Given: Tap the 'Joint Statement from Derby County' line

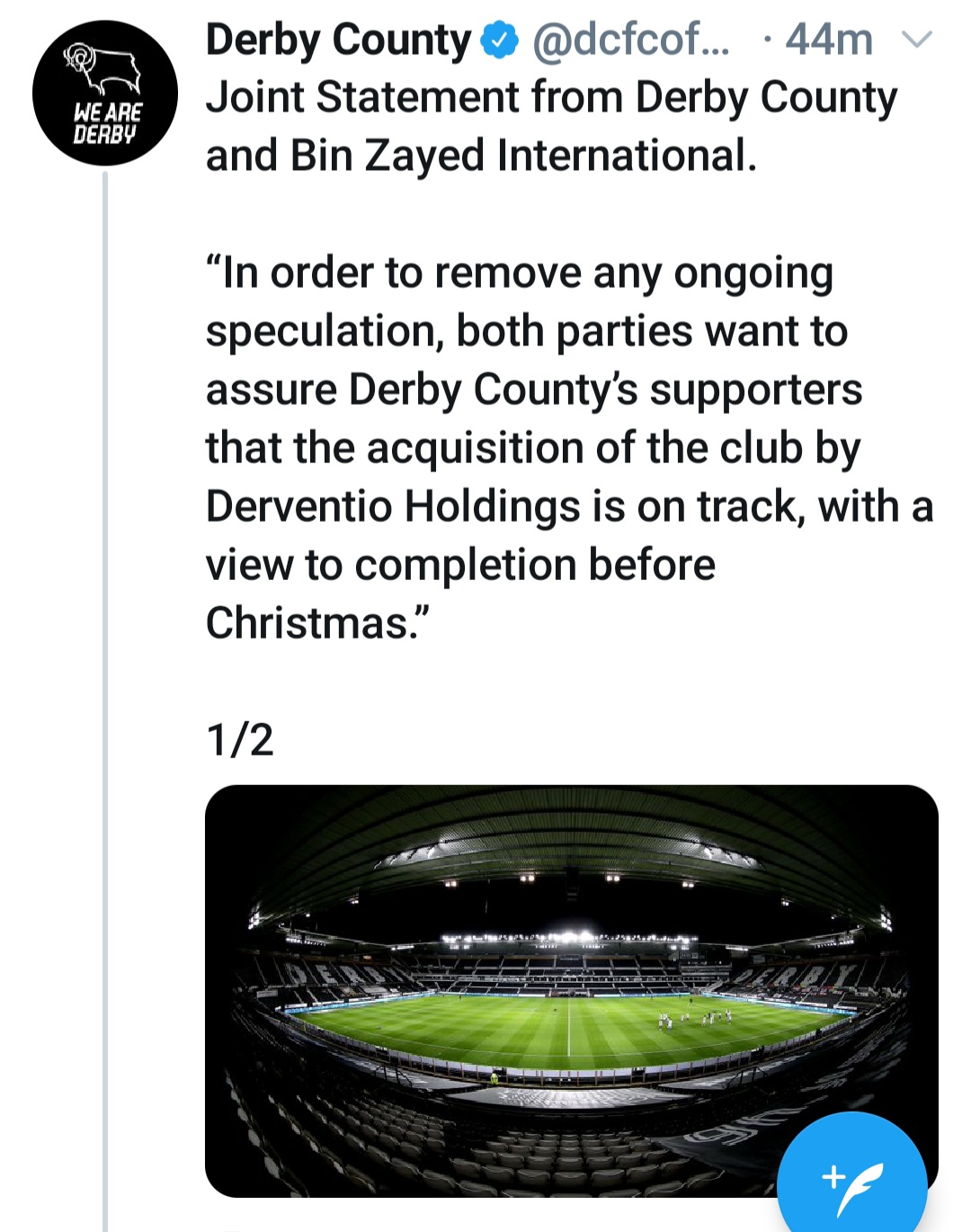Looking at the screenshot, I should pyautogui.click(x=551, y=97).
